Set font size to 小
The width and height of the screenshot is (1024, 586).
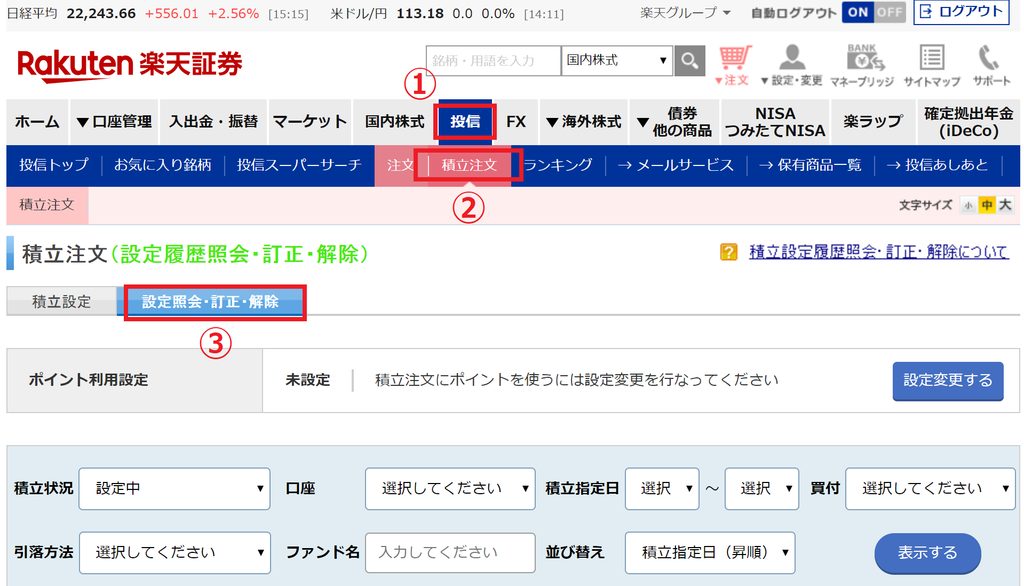coord(968,205)
